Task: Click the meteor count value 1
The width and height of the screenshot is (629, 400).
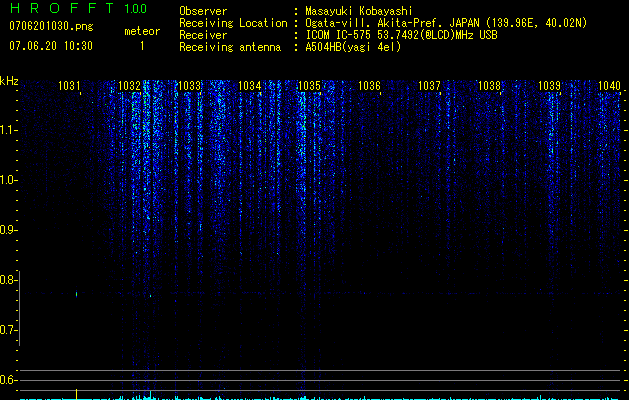Action: pyautogui.click(x=142, y=46)
